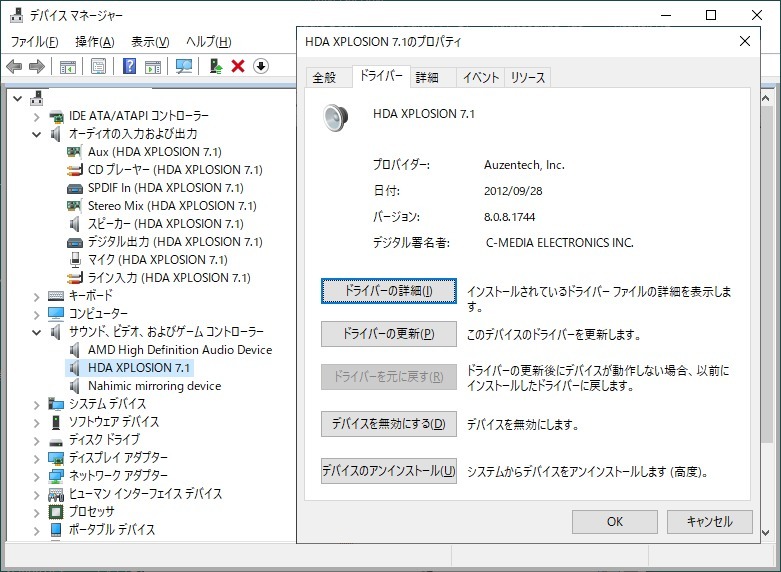Collapse オーディオの入力および出力 category
781x572 pixels.
pos(36,135)
